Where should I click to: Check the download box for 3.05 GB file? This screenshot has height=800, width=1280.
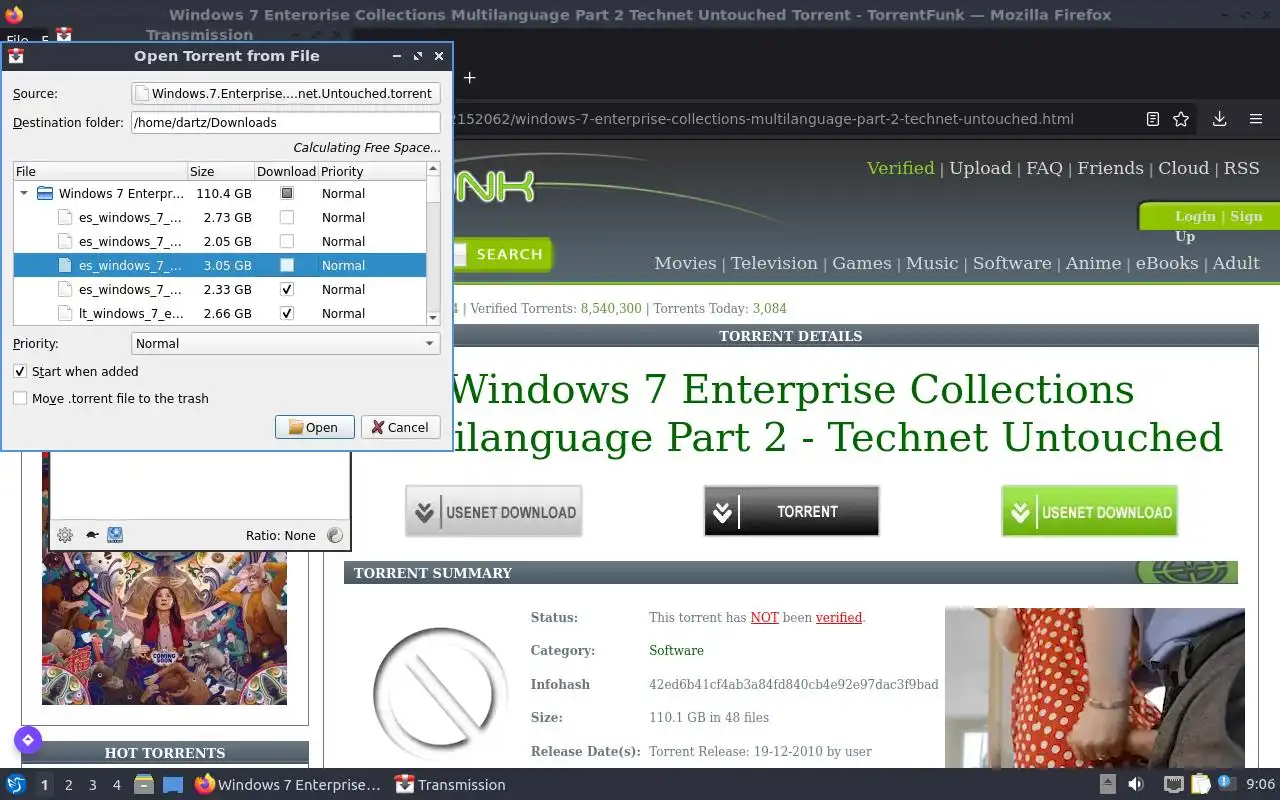pyautogui.click(x=287, y=266)
